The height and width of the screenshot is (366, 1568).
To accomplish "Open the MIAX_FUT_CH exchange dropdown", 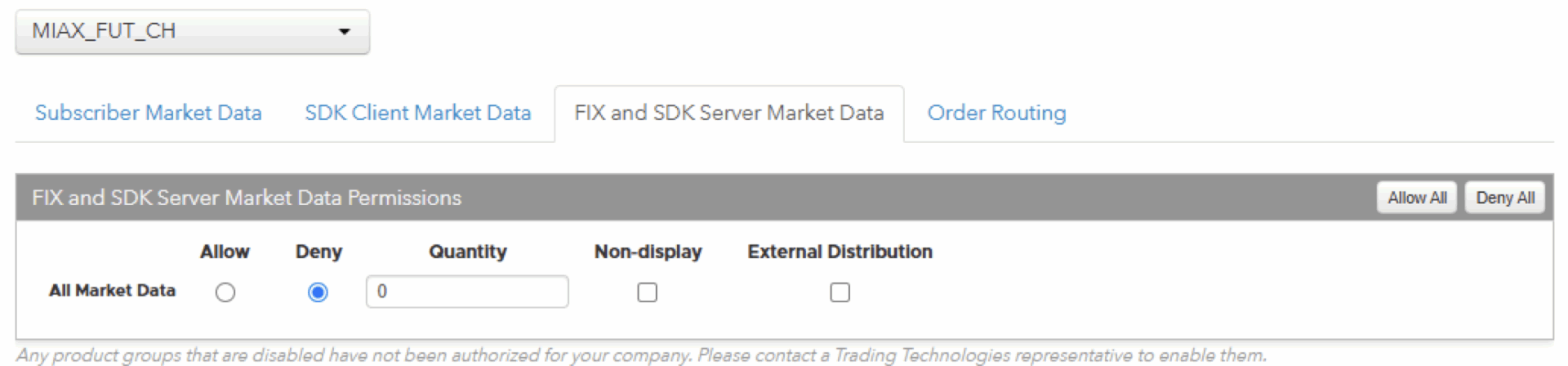I will [x=193, y=32].
